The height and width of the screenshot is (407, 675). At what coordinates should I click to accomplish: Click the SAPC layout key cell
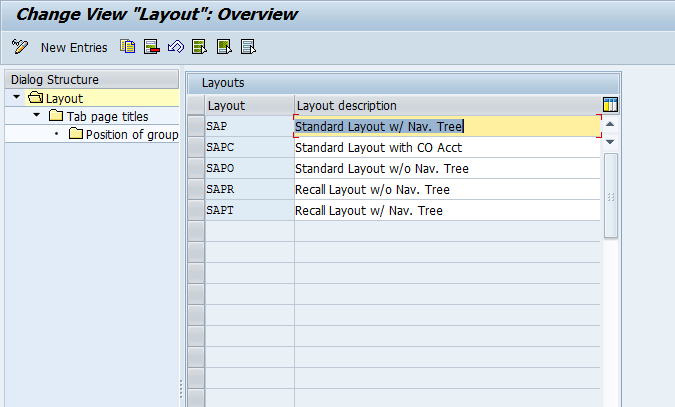pyautogui.click(x=250, y=147)
